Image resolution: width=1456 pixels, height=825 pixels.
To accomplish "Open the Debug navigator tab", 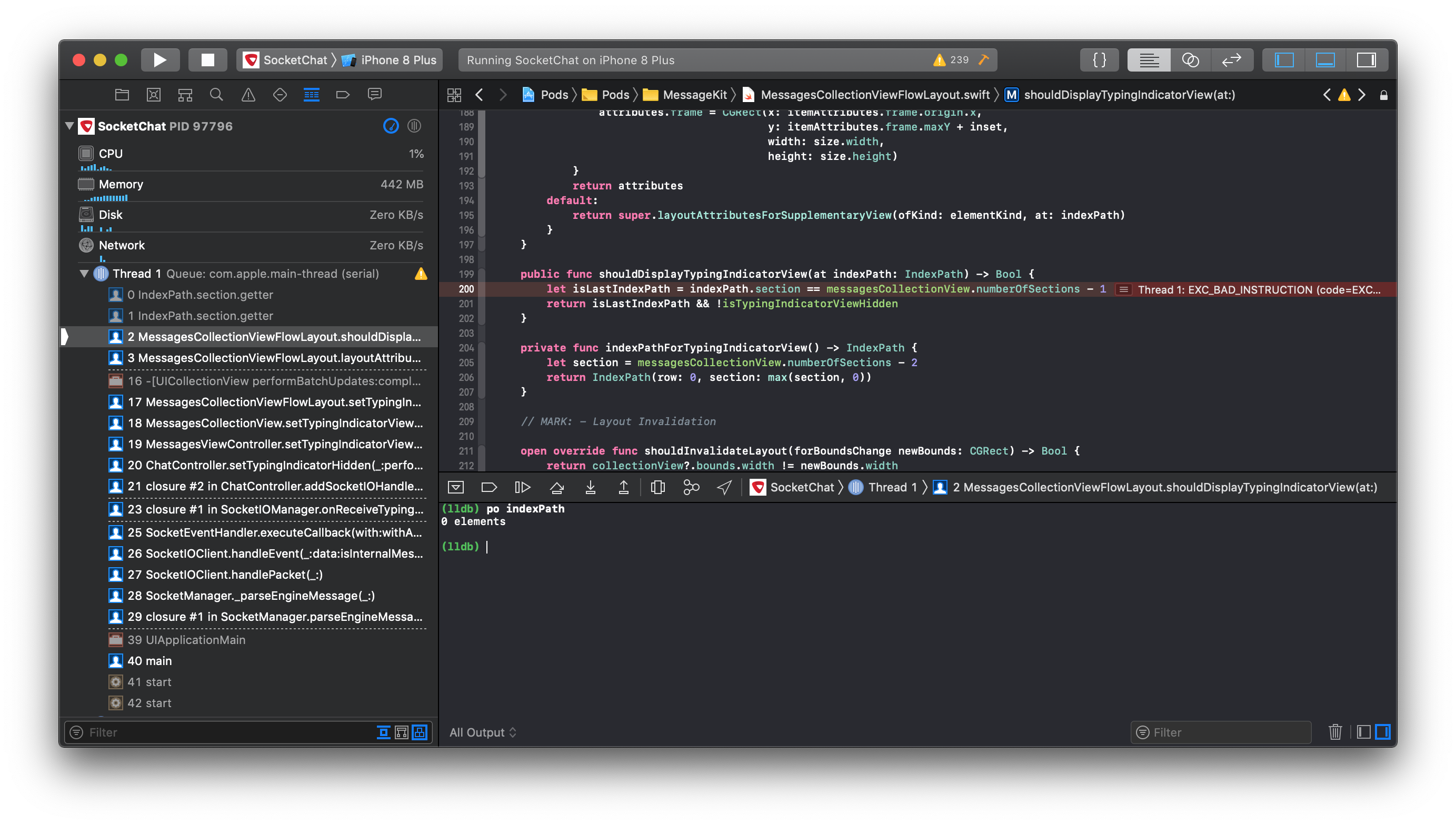I will [x=311, y=95].
